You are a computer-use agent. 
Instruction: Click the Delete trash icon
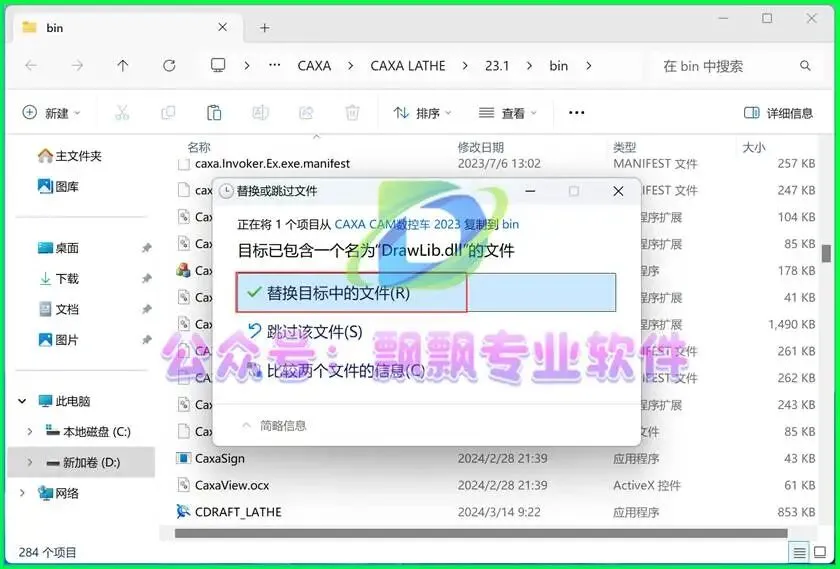[x=352, y=113]
